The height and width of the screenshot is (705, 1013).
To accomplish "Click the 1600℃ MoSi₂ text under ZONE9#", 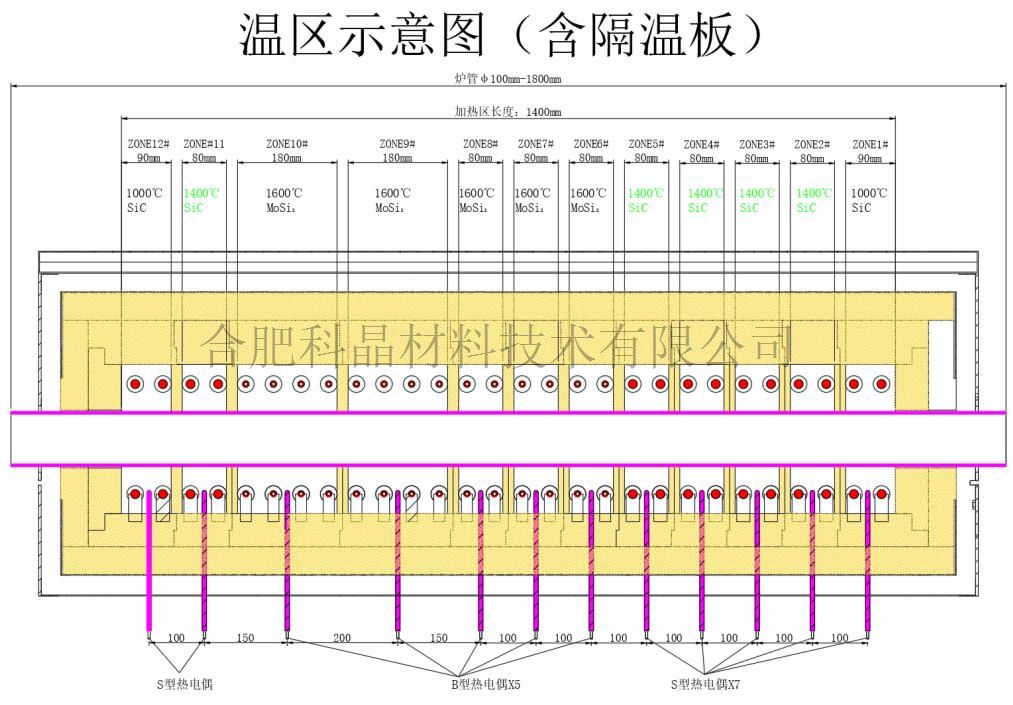I will [392, 200].
